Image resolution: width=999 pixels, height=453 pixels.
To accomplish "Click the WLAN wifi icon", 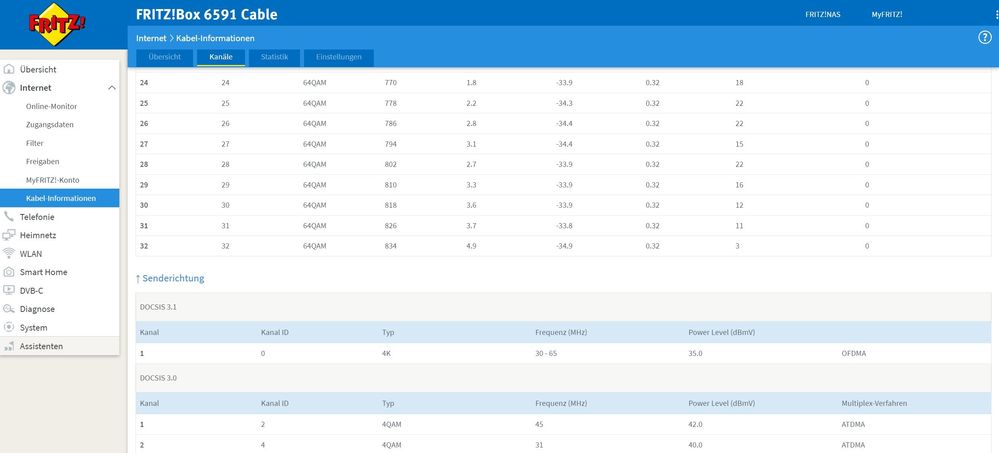I will click(x=9, y=254).
